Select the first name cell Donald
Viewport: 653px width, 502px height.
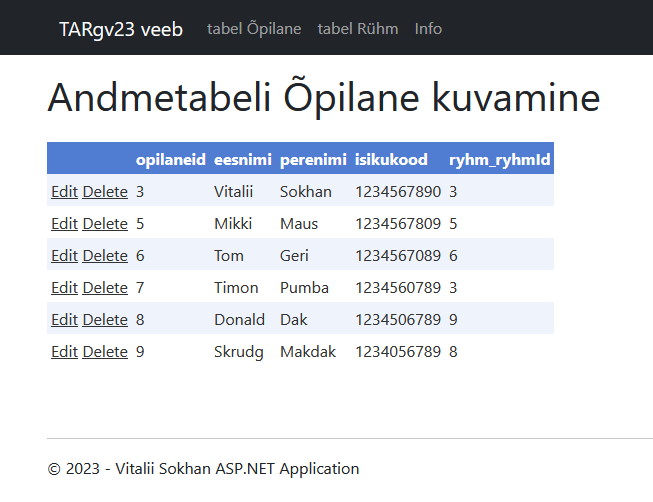pyautogui.click(x=239, y=320)
